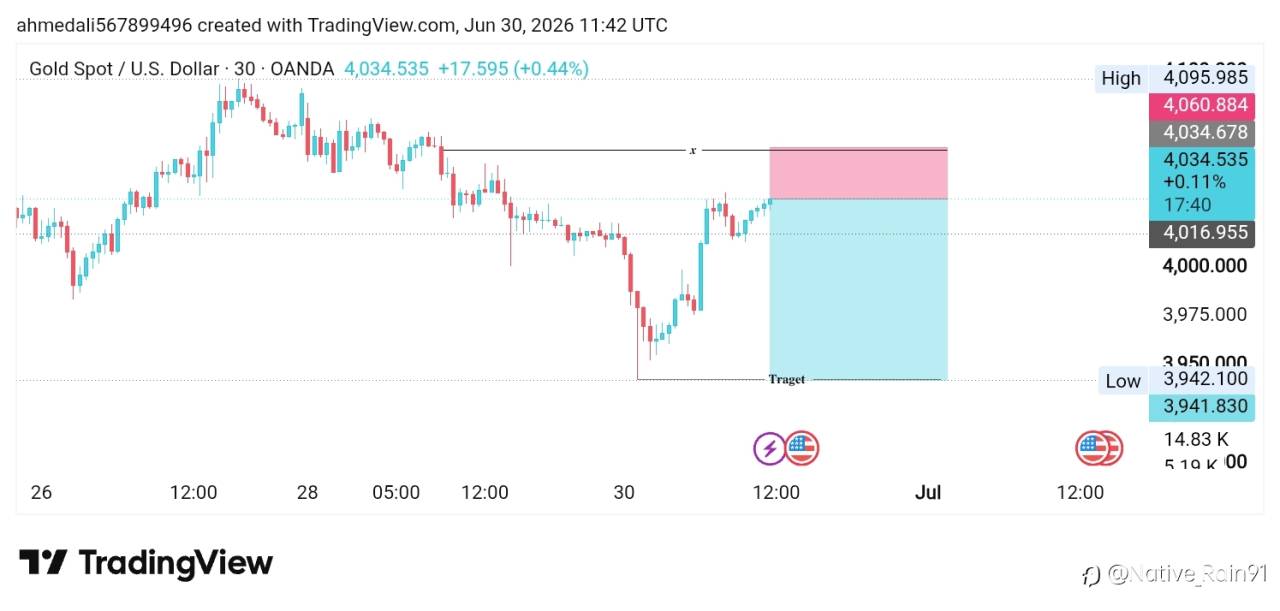This screenshot has height=611, width=1280.
Task: Click the grey 4,016.955 price tag
Action: click(1203, 233)
